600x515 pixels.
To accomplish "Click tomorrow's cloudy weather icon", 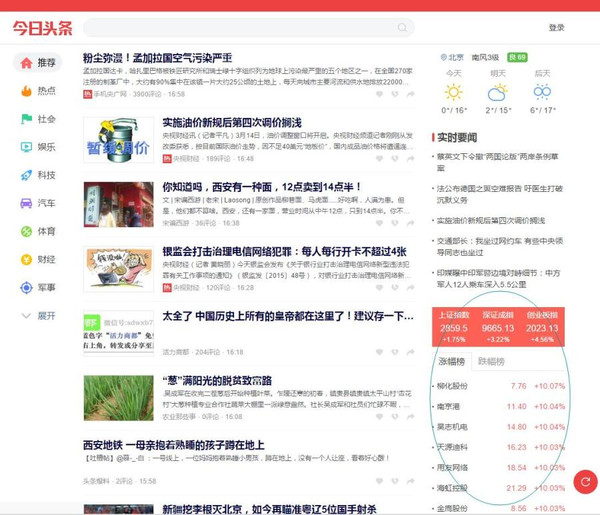I will 498,92.
